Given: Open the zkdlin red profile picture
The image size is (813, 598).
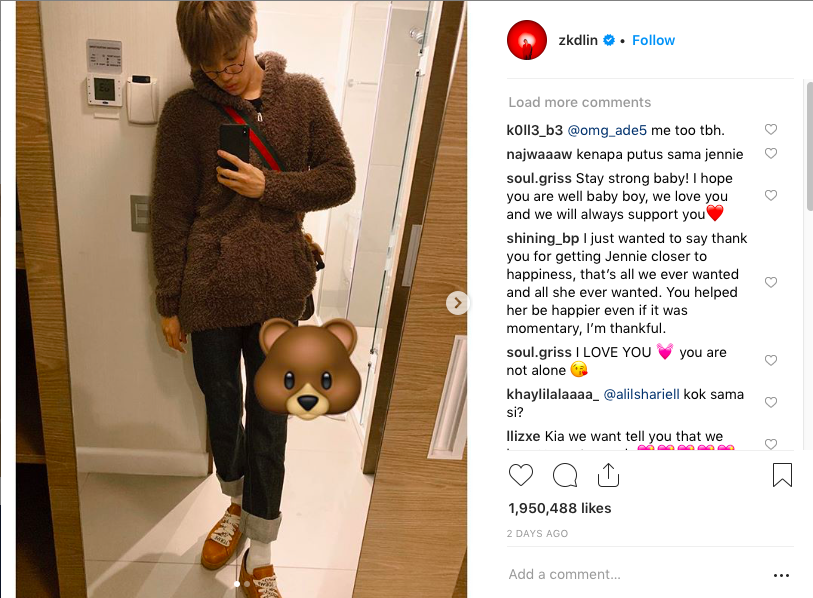Looking at the screenshot, I should click(x=526, y=40).
